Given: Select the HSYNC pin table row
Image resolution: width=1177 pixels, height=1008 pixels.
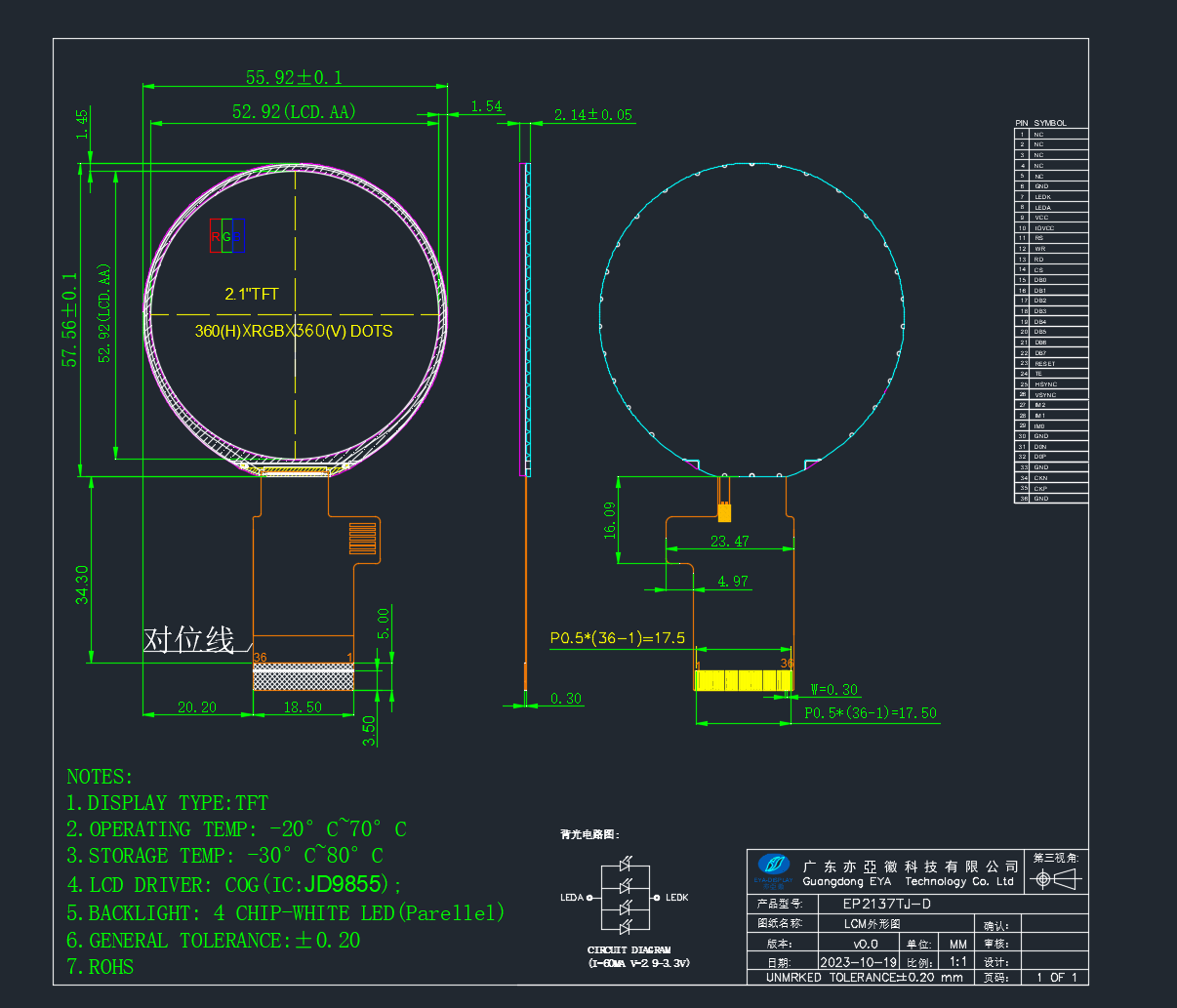Looking at the screenshot, I should coord(1051,384).
